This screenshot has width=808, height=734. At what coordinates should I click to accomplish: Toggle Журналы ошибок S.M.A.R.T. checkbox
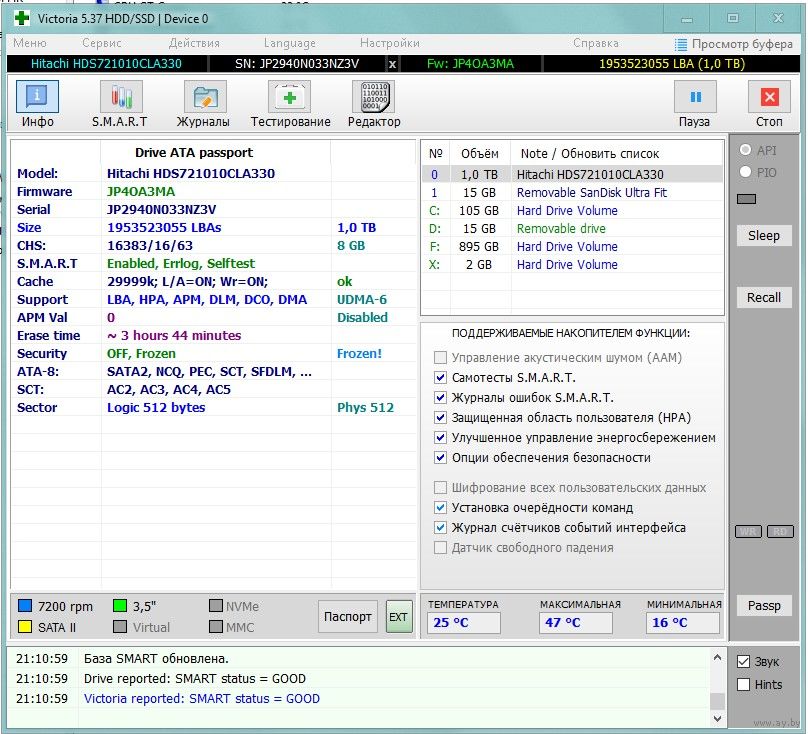click(440, 397)
